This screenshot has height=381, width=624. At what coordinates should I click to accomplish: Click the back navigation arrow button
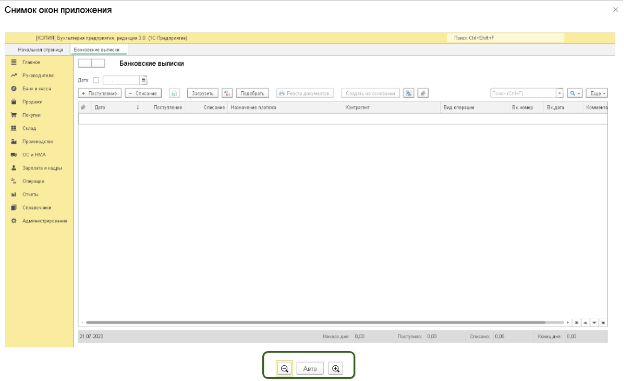click(x=85, y=63)
